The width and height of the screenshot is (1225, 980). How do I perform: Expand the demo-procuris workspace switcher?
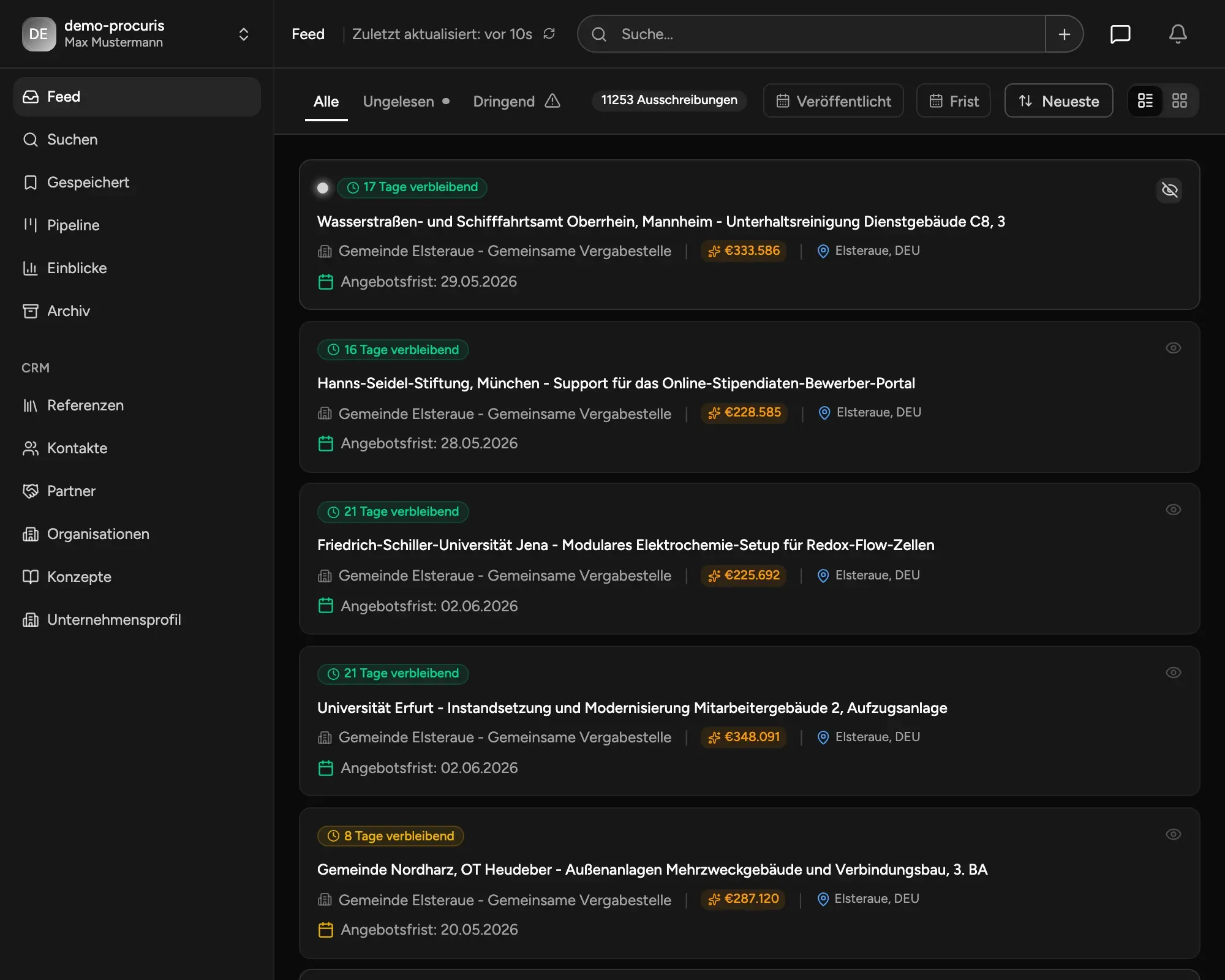point(243,34)
